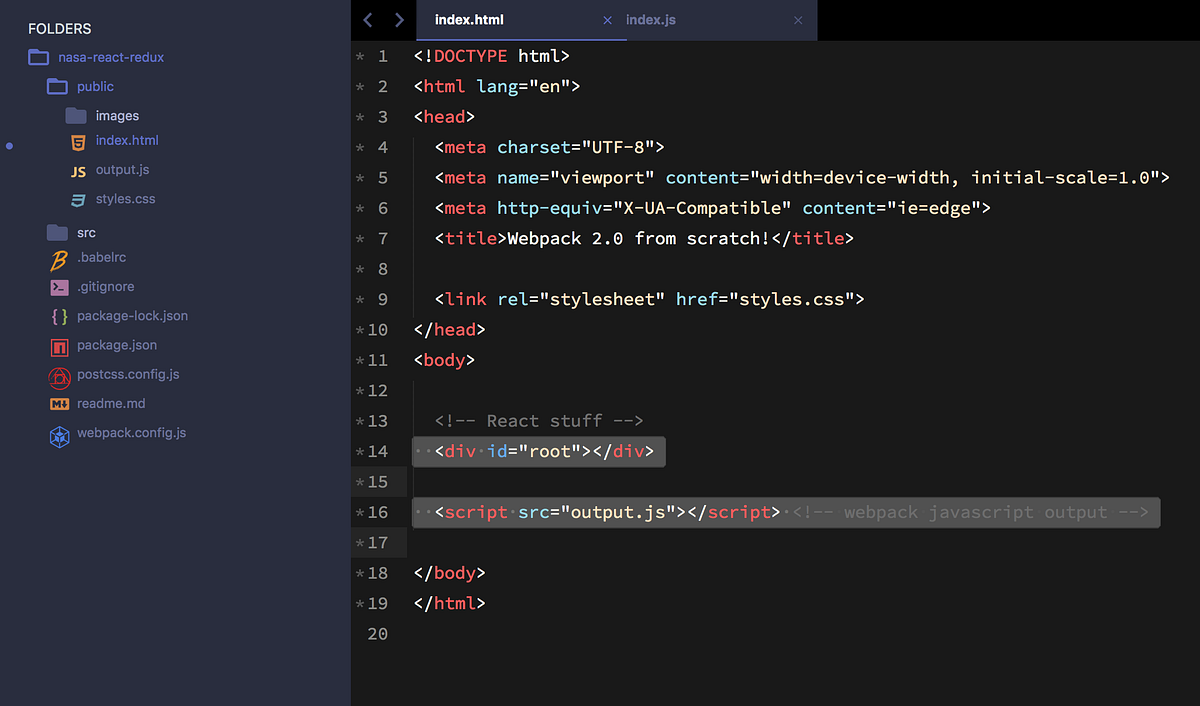
Task: Click the JS icon beside output.js
Action: click(78, 172)
